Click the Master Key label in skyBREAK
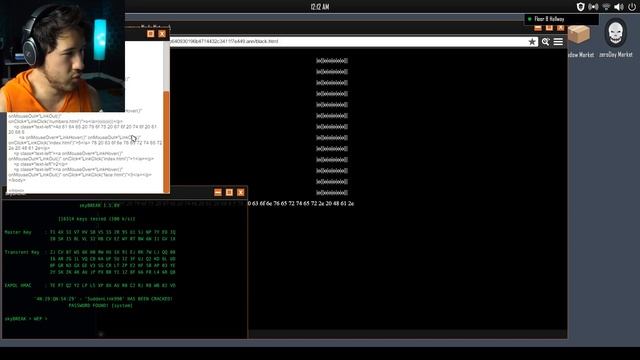Viewport: 640px width, 360px height. click(18, 232)
